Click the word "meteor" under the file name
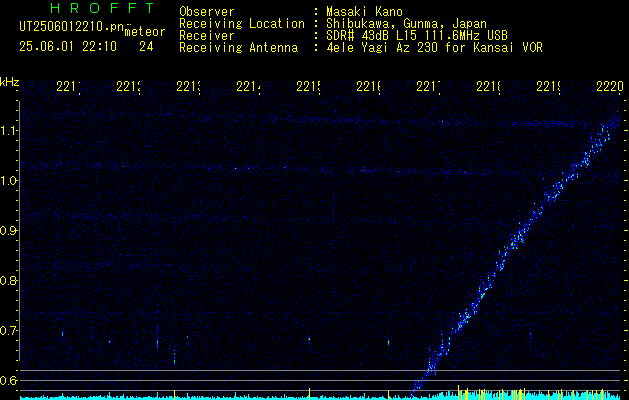This screenshot has height=400, width=629. click(145, 32)
